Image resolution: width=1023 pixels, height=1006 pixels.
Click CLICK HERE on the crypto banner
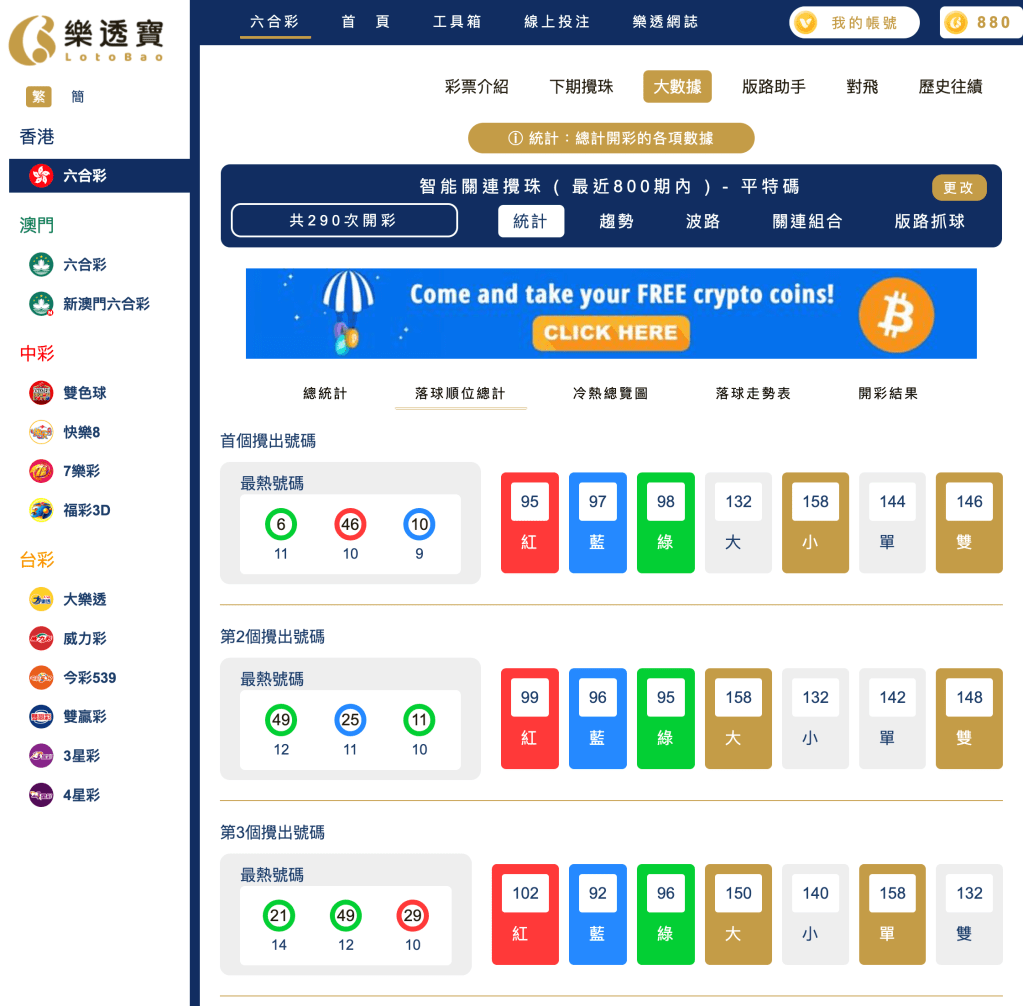pyautogui.click(x=610, y=334)
